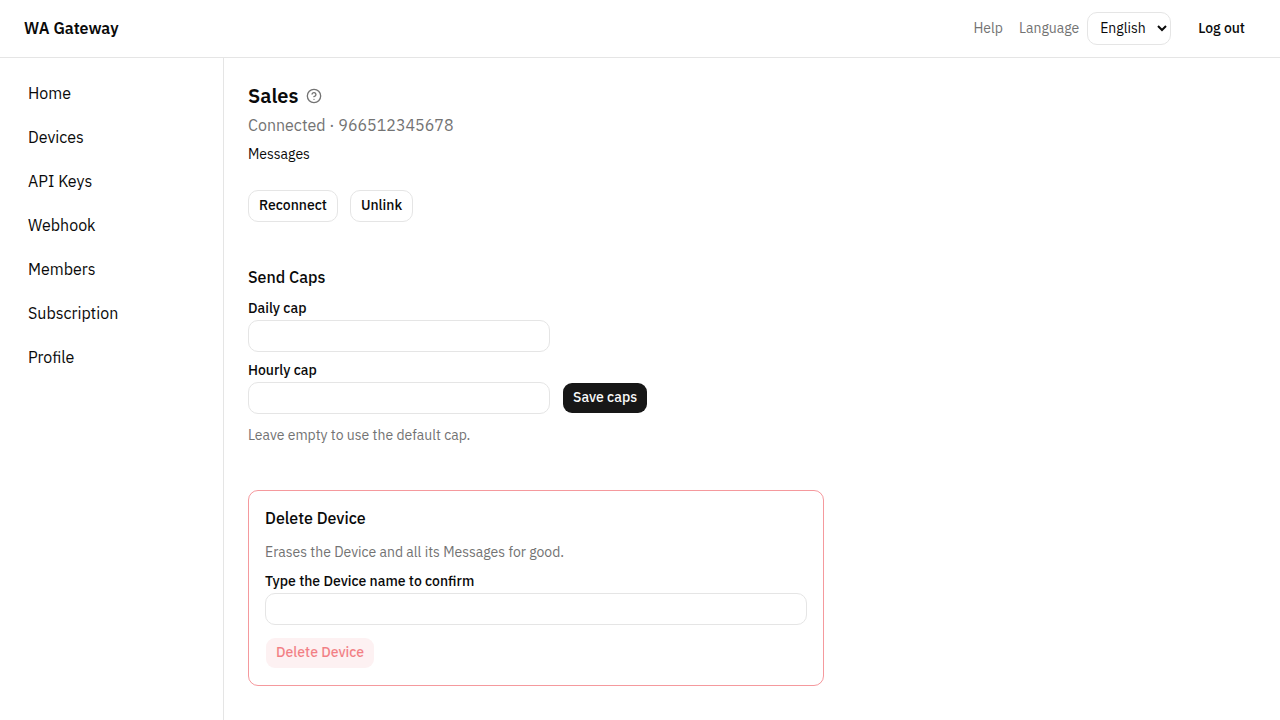
Task: Click the 'Sales' device title
Action: pos(273,96)
